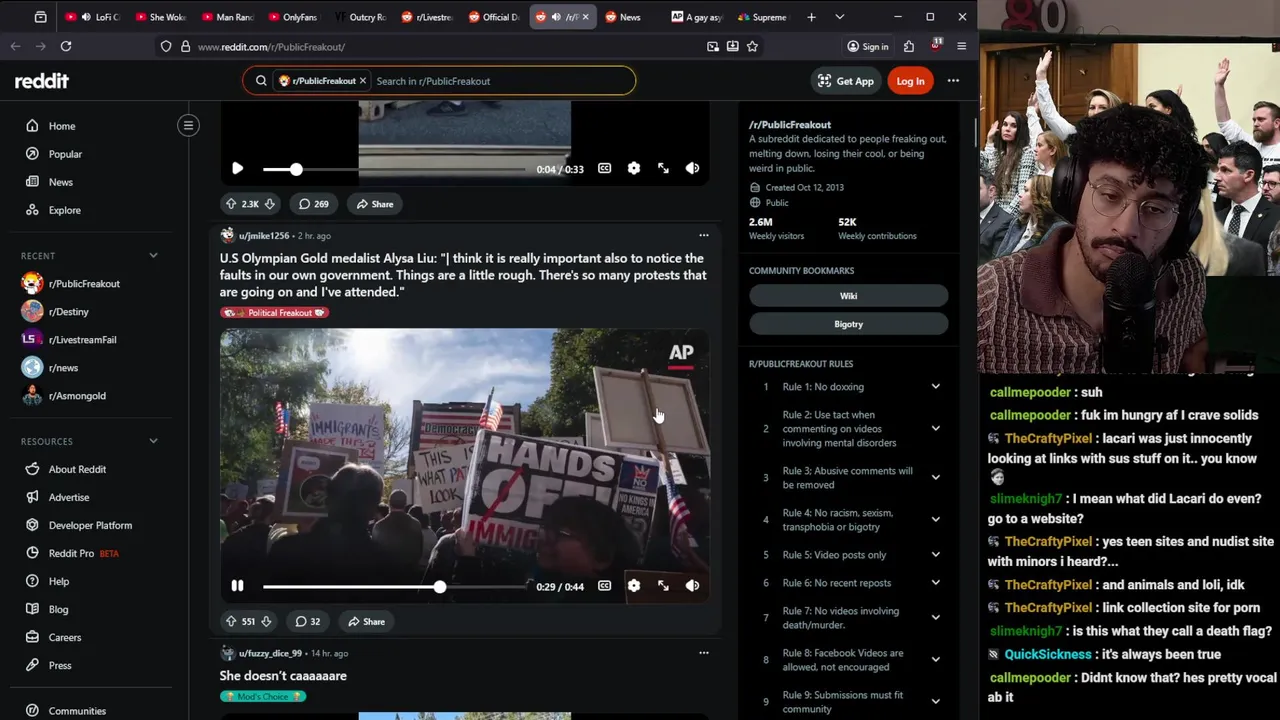Expand Rule 3: Abusive comments will be removed
1280x720 pixels.
(935, 478)
